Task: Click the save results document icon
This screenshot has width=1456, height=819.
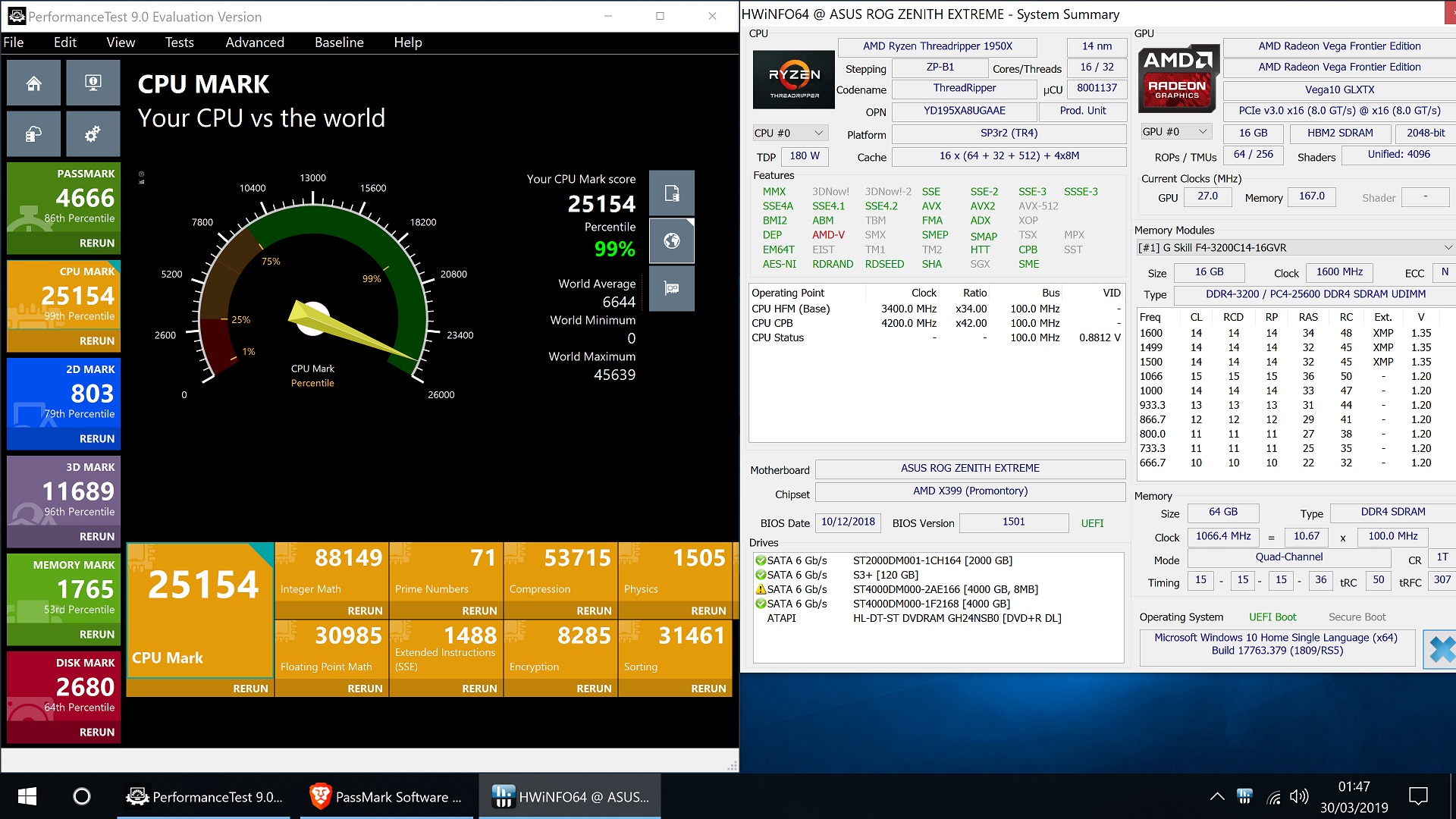Action: [x=671, y=193]
